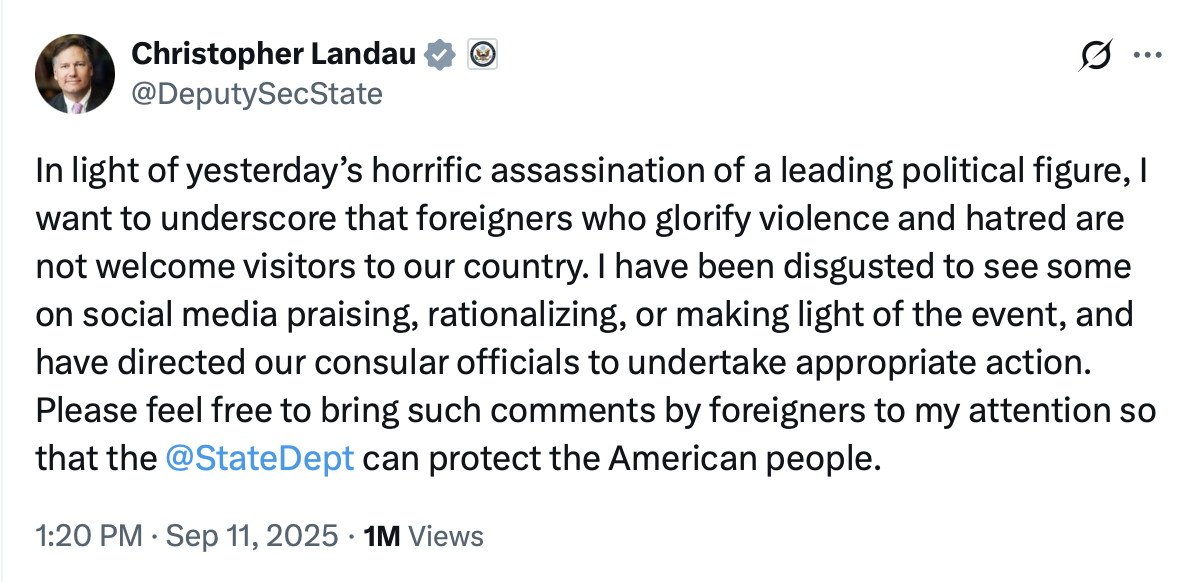
Task: Open the @DeputySecState handle link
Action: coord(257,94)
